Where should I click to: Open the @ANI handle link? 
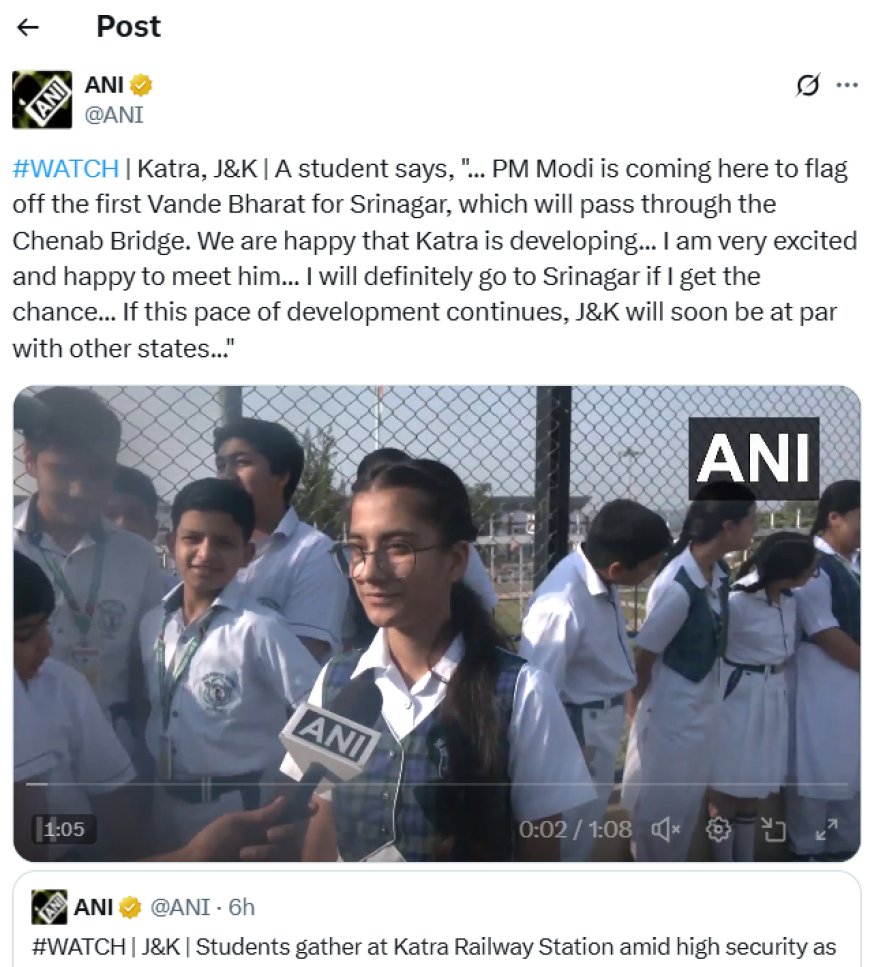[113, 115]
